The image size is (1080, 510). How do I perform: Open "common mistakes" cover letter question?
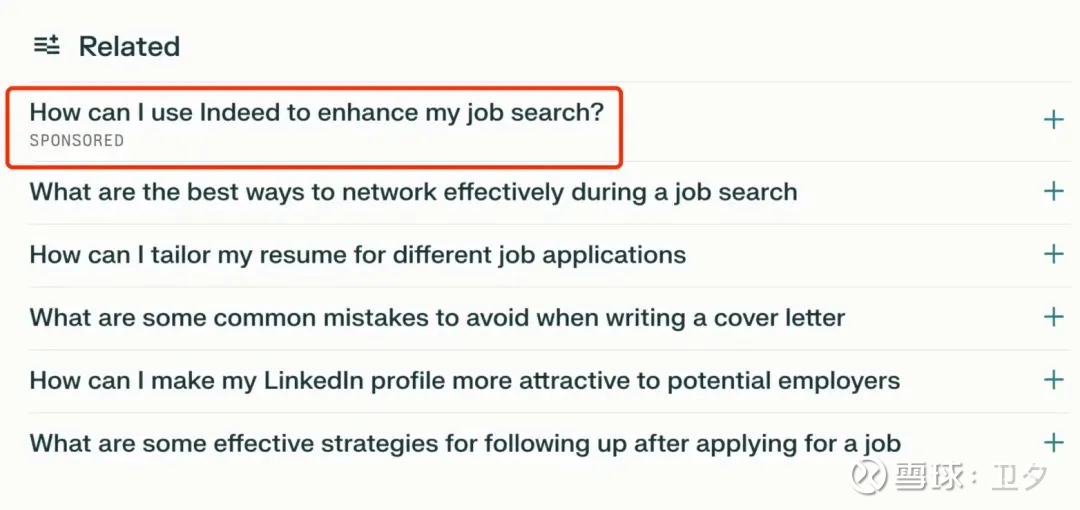[437, 318]
